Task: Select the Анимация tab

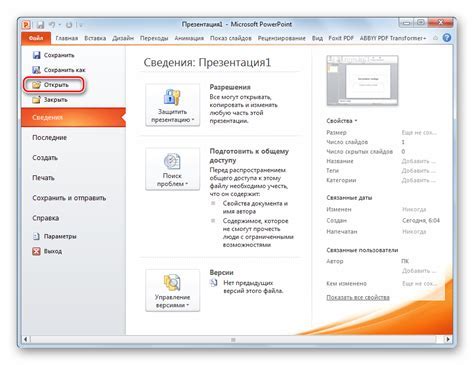Action: 189,38
